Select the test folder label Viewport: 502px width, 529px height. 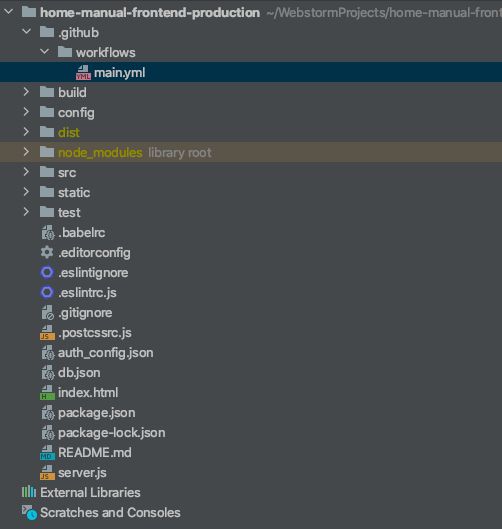[x=69, y=213]
